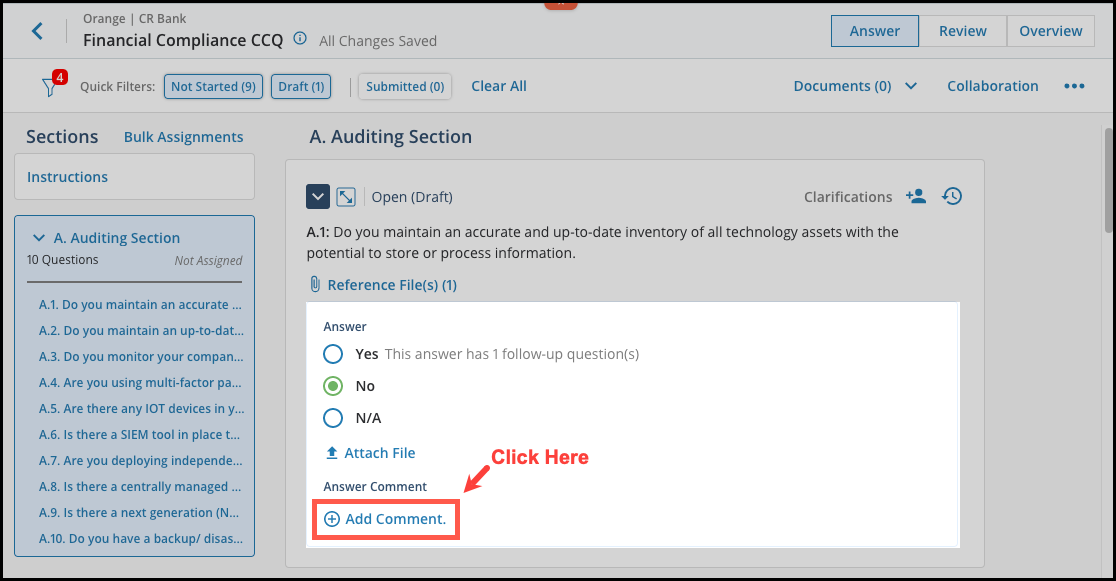The height and width of the screenshot is (581, 1116).
Task: Click Add Comment under Answer Comment
Action: 385,519
